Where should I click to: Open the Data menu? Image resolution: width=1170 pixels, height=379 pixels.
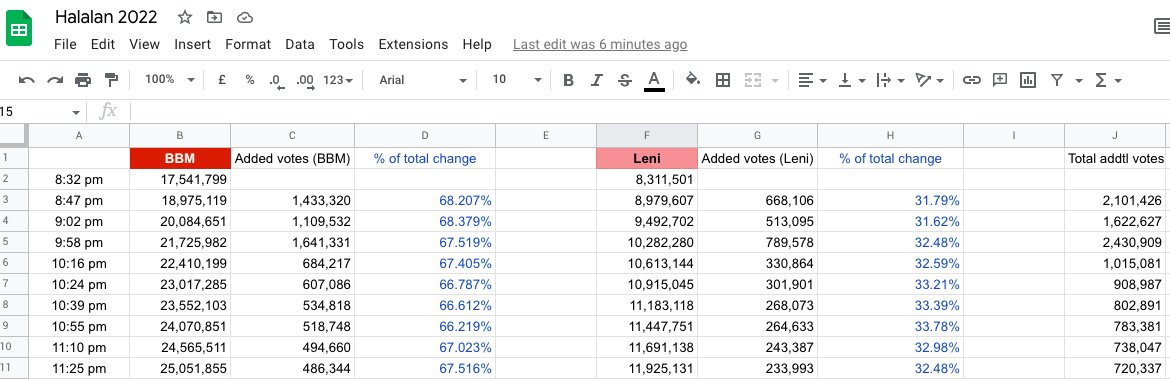click(x=300, y=44)
